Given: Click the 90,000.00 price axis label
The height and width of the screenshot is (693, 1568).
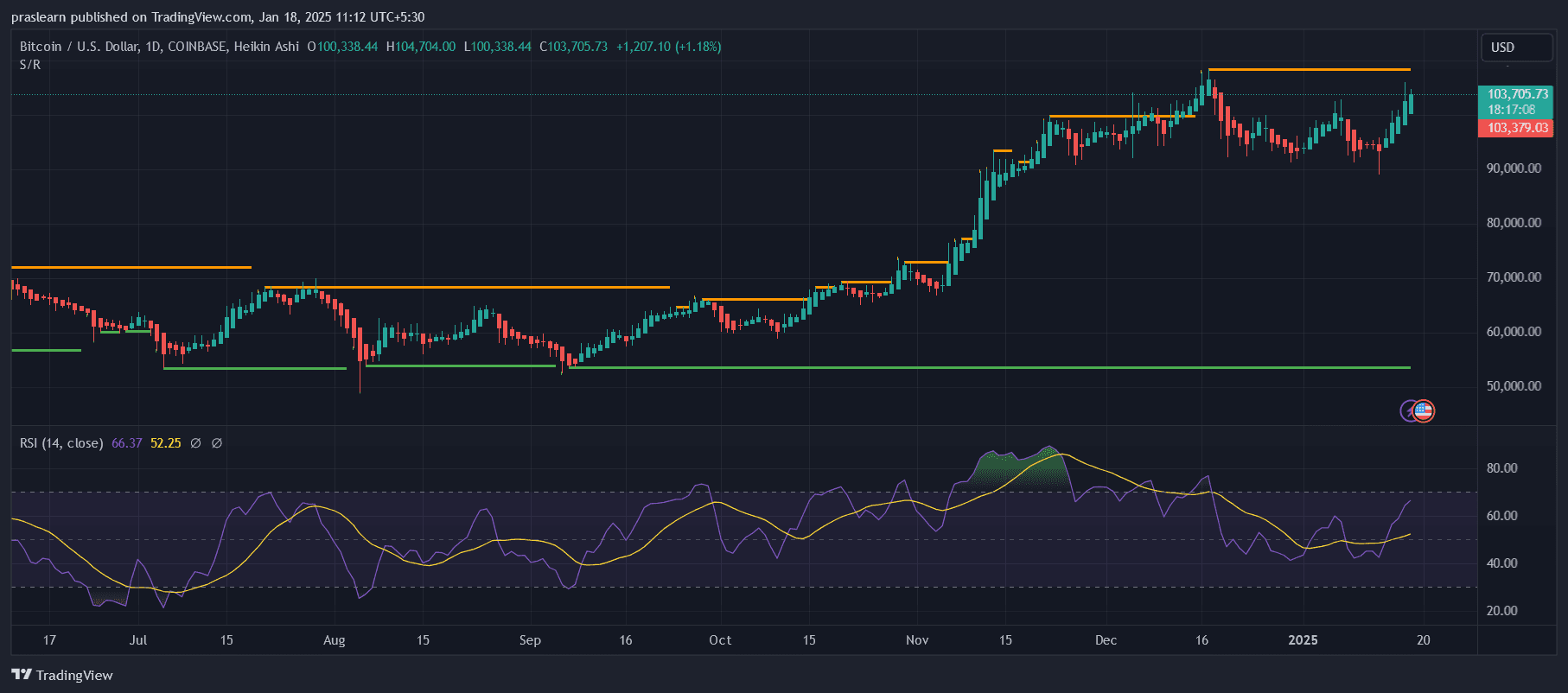Looking at the screenshot, I should click(1514, 168).
